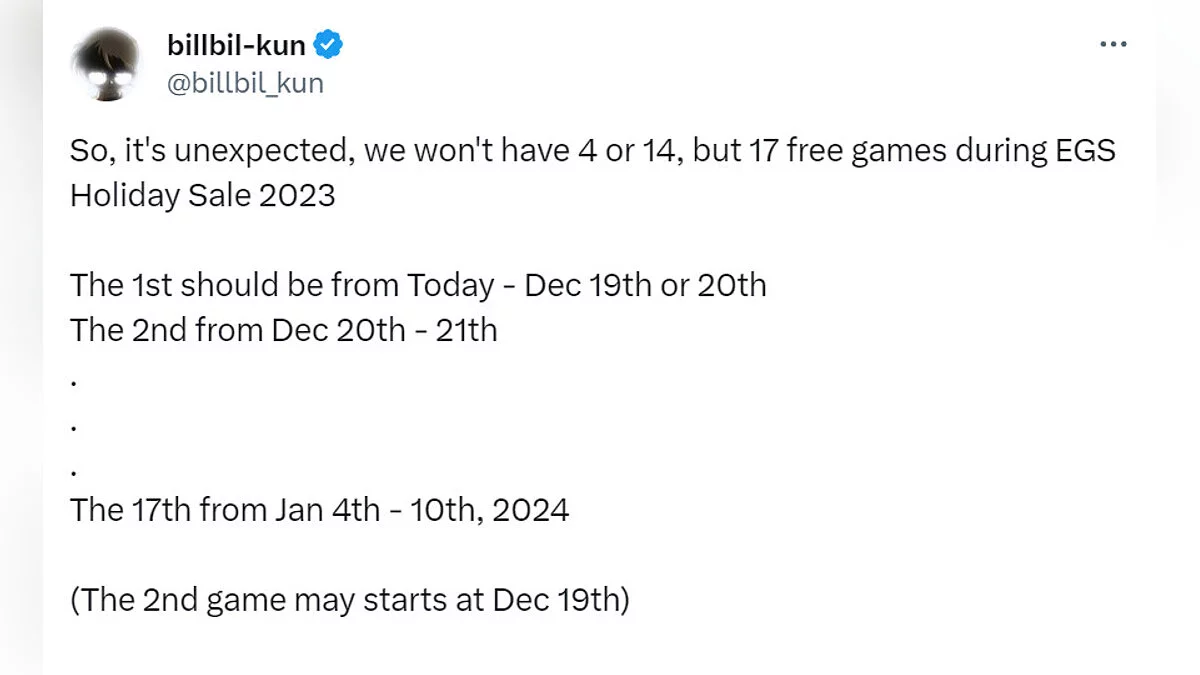
Task: Open the tweet's more options menu
Action: click(1113, 45)
